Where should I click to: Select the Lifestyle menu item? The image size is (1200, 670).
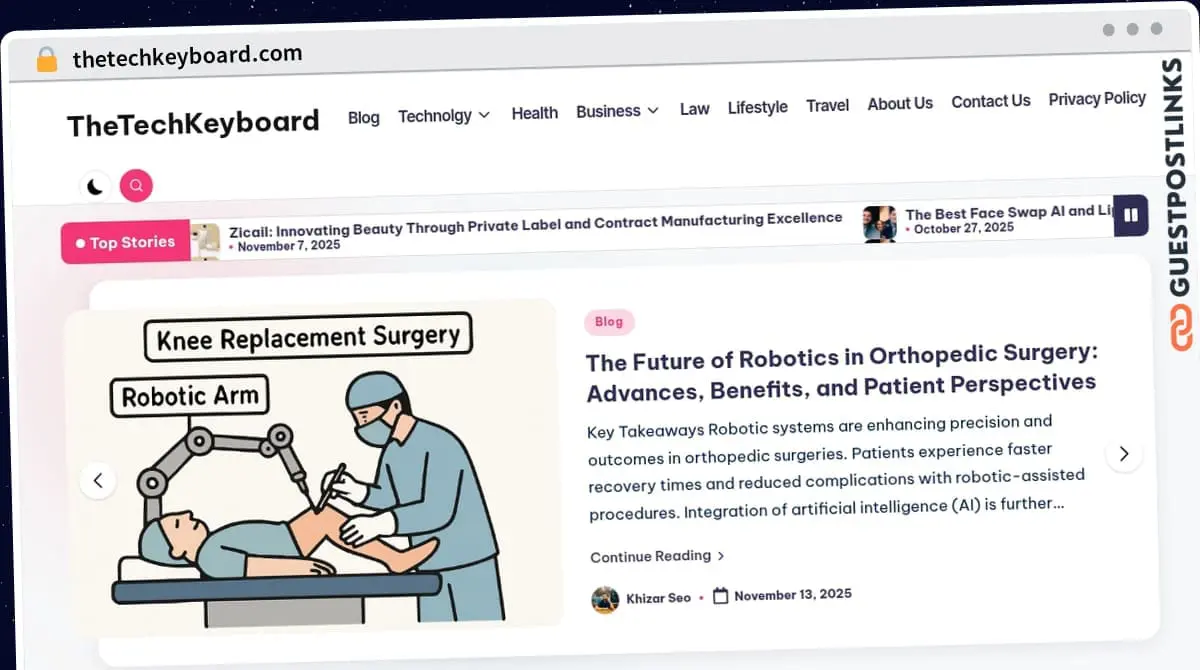[757, 107]
